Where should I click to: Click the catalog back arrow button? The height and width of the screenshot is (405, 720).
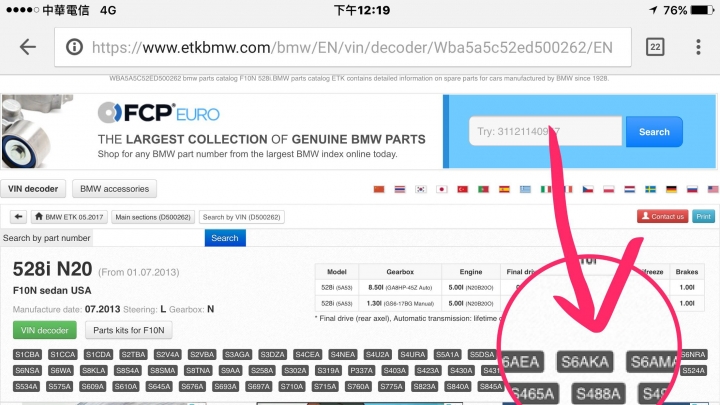pyautogui.click(x=18, y=217)
